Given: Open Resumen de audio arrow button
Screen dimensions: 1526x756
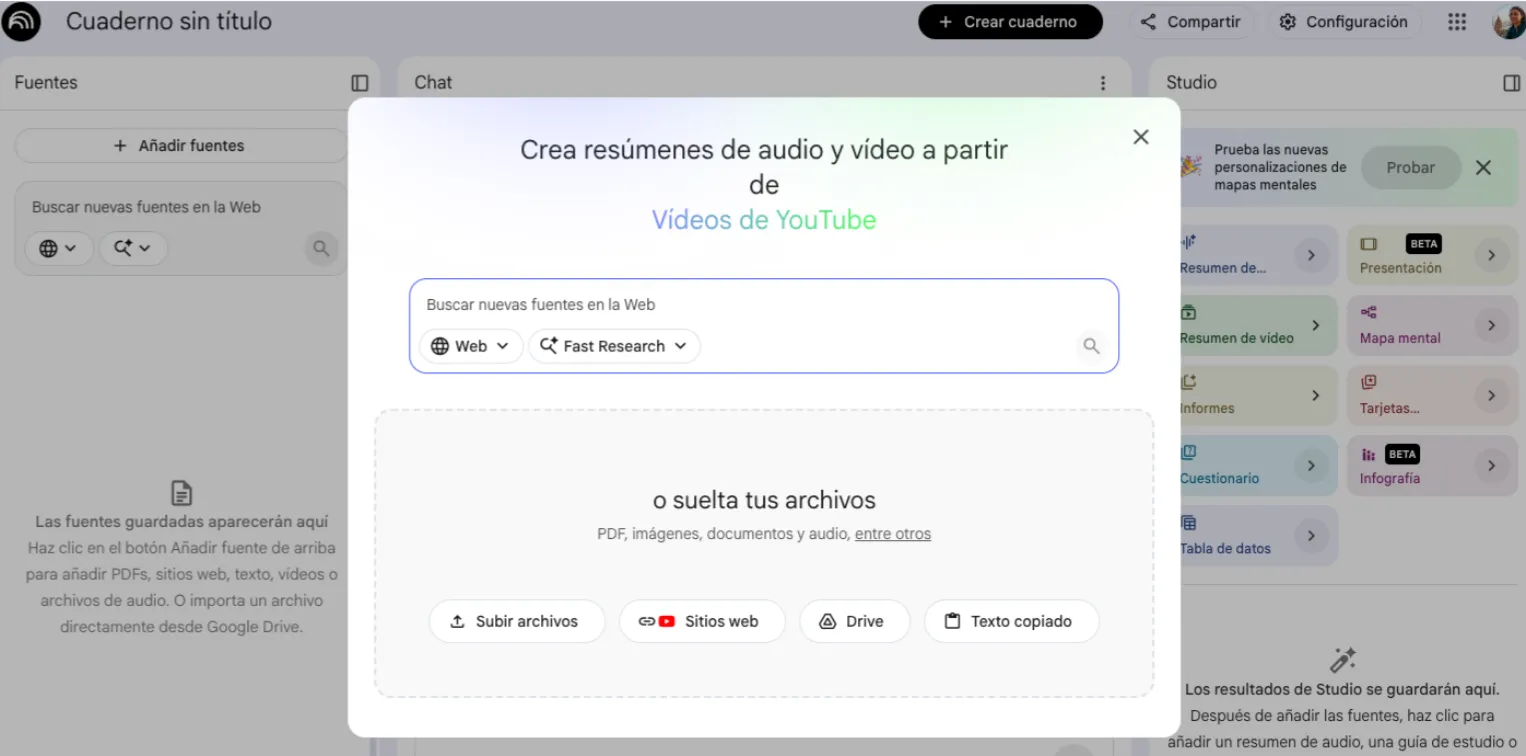Looking at the screenshot, I should (x=1311, y=256).
